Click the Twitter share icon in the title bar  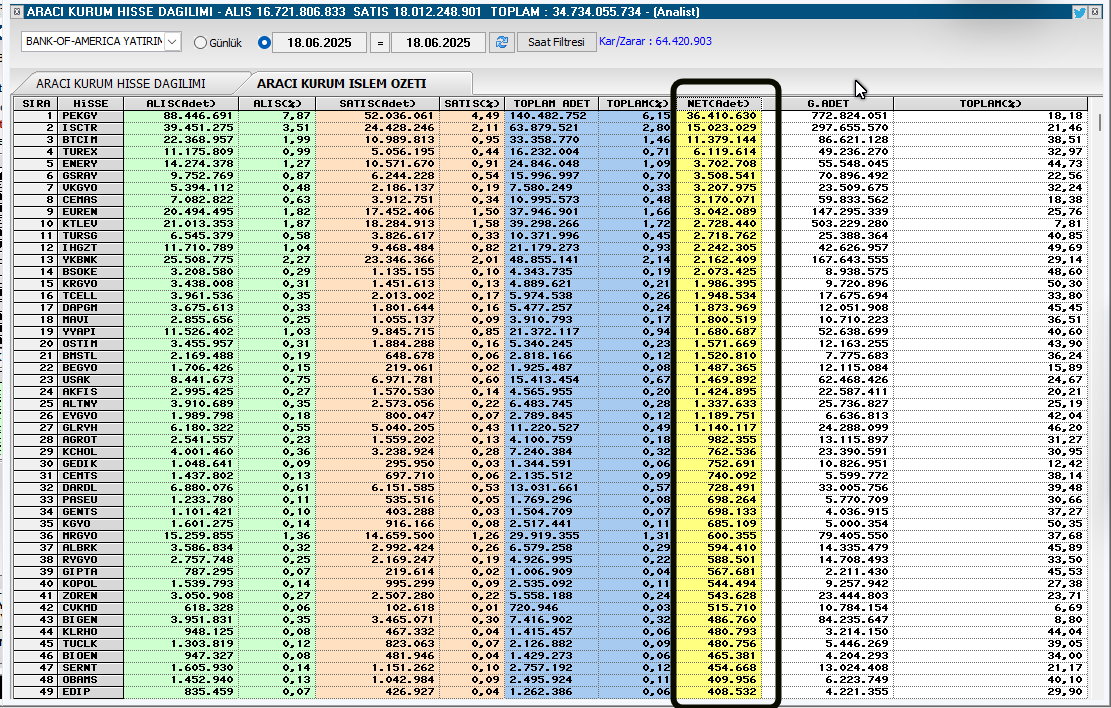1078,11
